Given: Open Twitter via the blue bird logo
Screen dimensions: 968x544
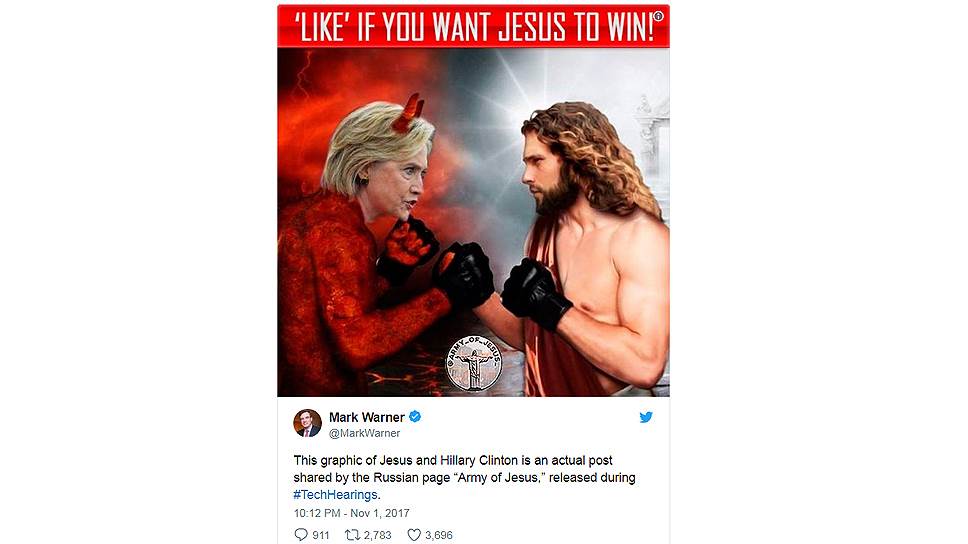Looking at the screenshot, I should (646, 417).
